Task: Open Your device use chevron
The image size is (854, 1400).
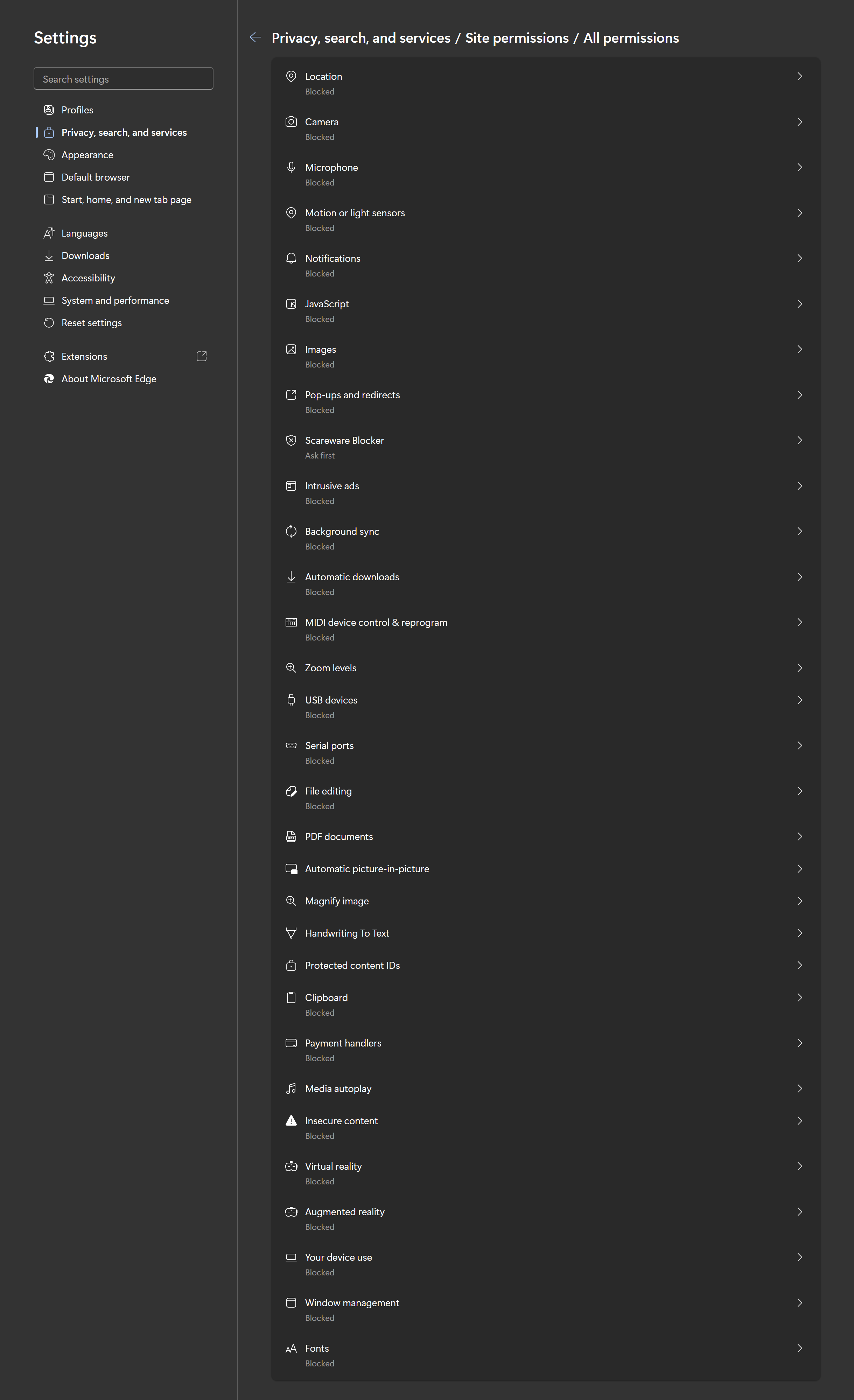Action: (799, 1257)
